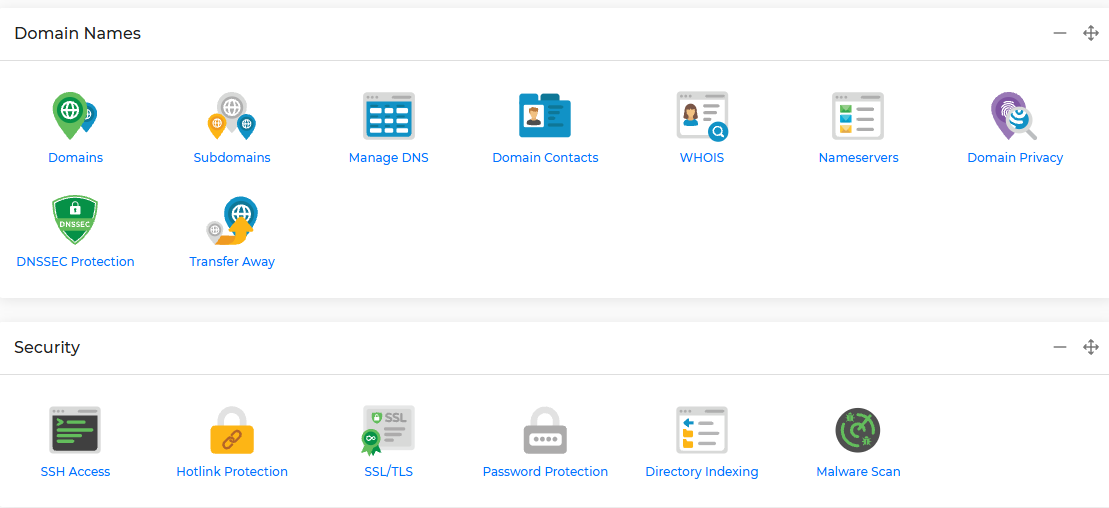1109x508 pixels.
Task: Open the SSH Access terminal icon
Action: (x=75, y=429)
